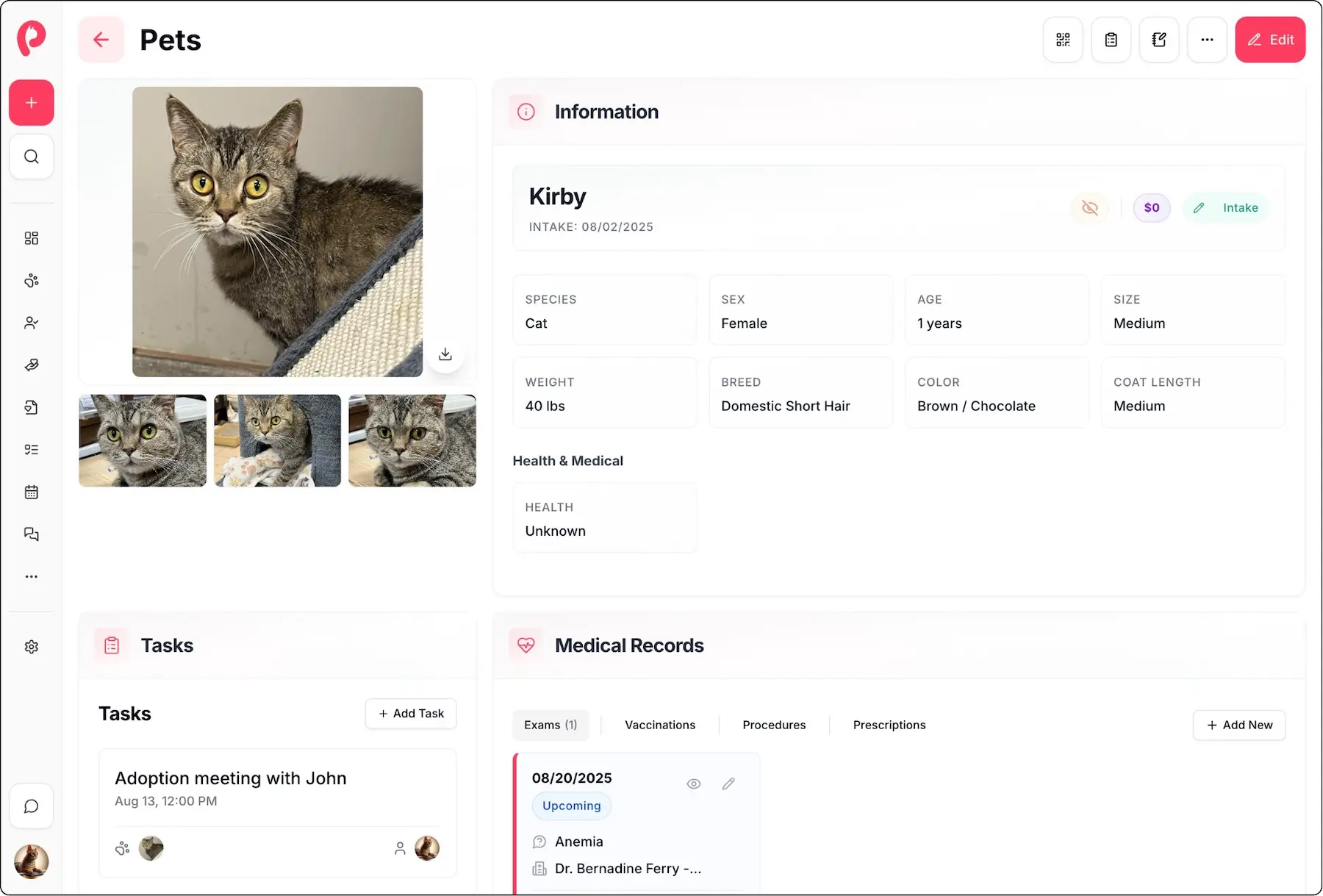Open the clipboard icon in top toolbar
The height and width of the screenshot is (896, 1323).
point(1111,40)
